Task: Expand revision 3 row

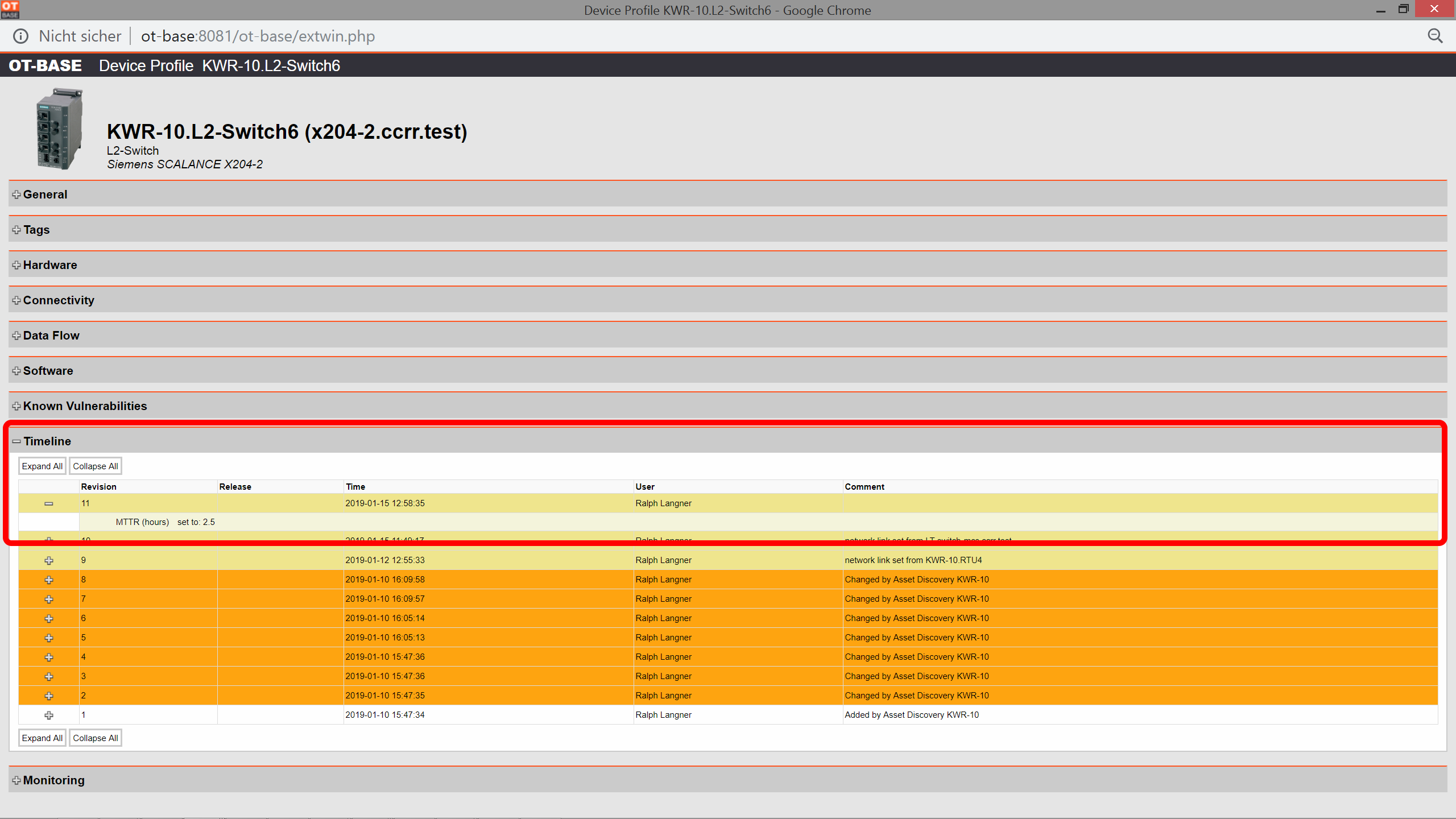Action: [49, 676]
